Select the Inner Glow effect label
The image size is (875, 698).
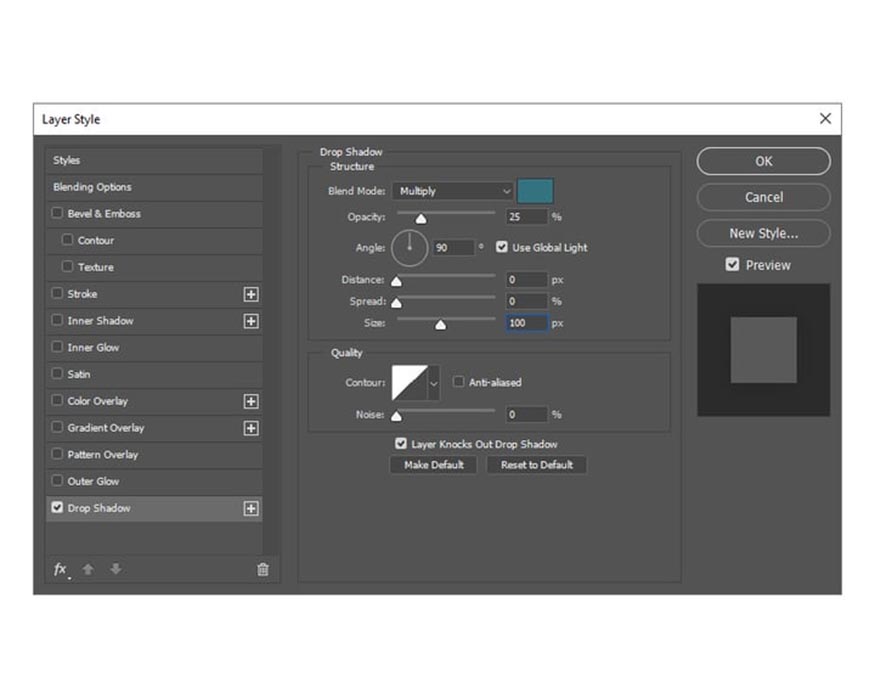coord(93,348)
